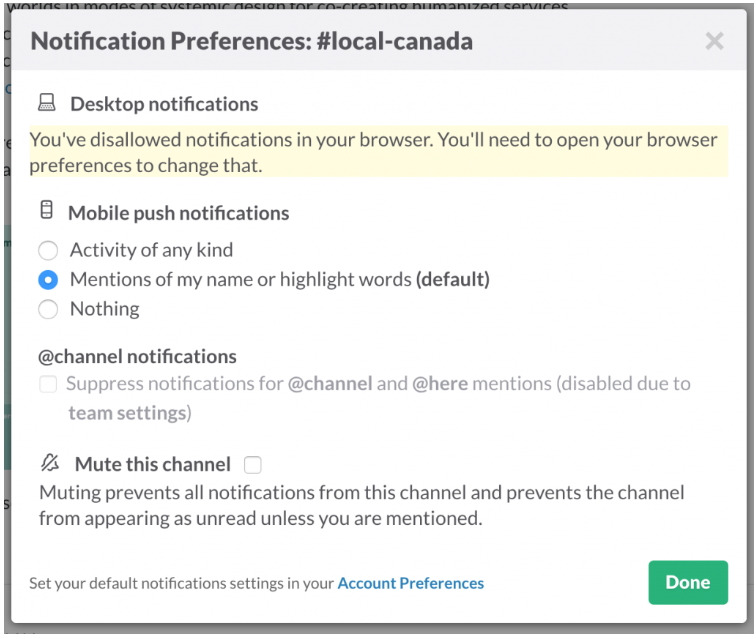This screenshot has width=756, height=639.
Task: Click the crossed-out bell mute icon
Action: [50, 463]
